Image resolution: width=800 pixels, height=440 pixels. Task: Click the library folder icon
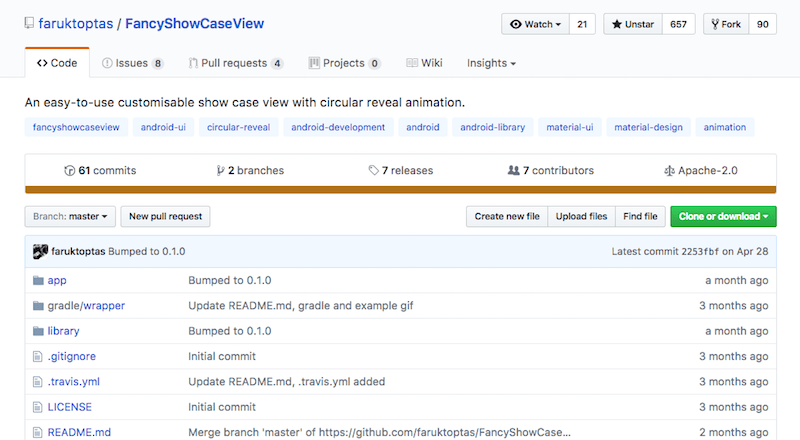tap(38, 331)
